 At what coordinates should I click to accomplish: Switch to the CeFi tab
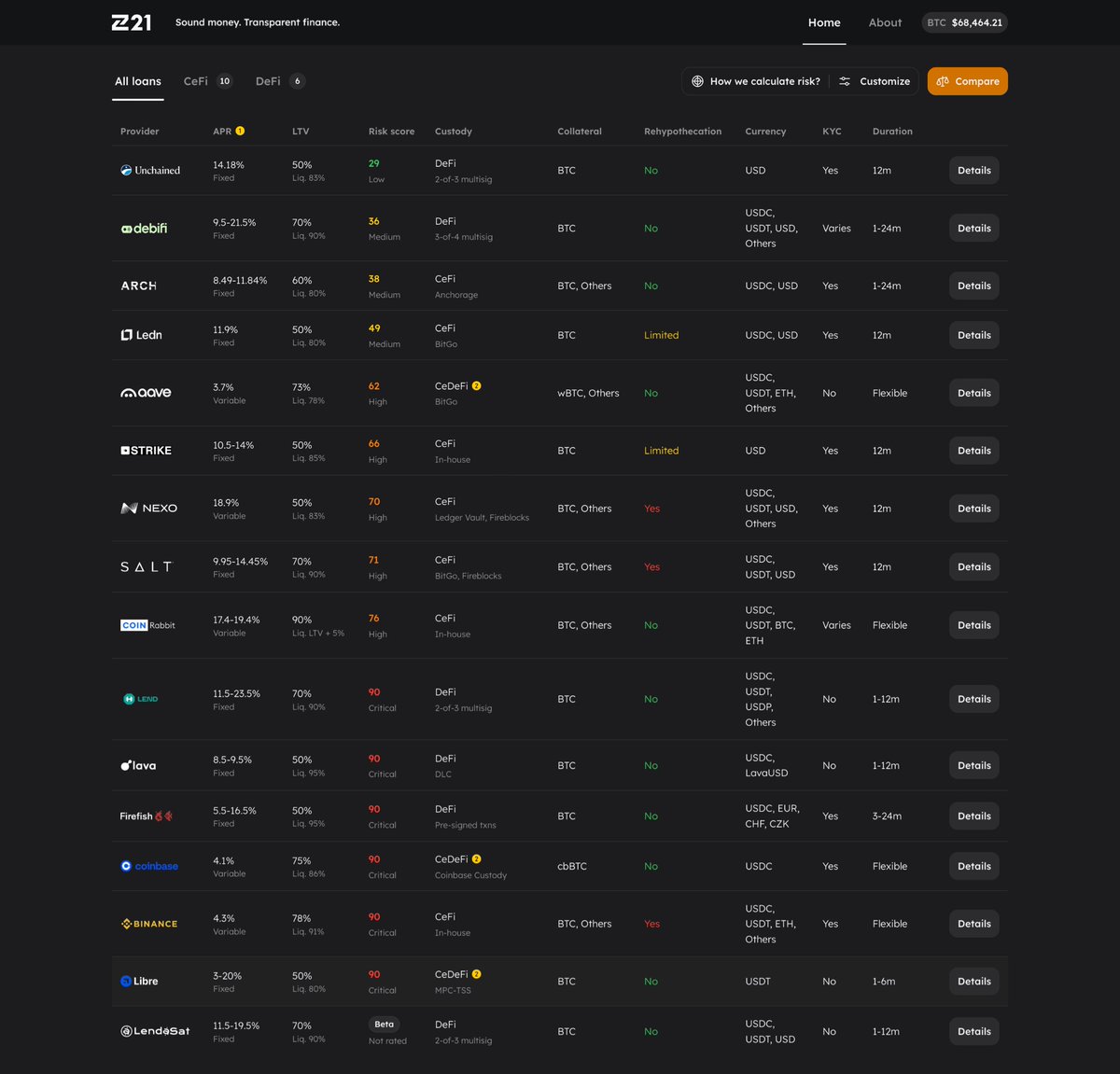pyautogui.click(x=208, y=81)
